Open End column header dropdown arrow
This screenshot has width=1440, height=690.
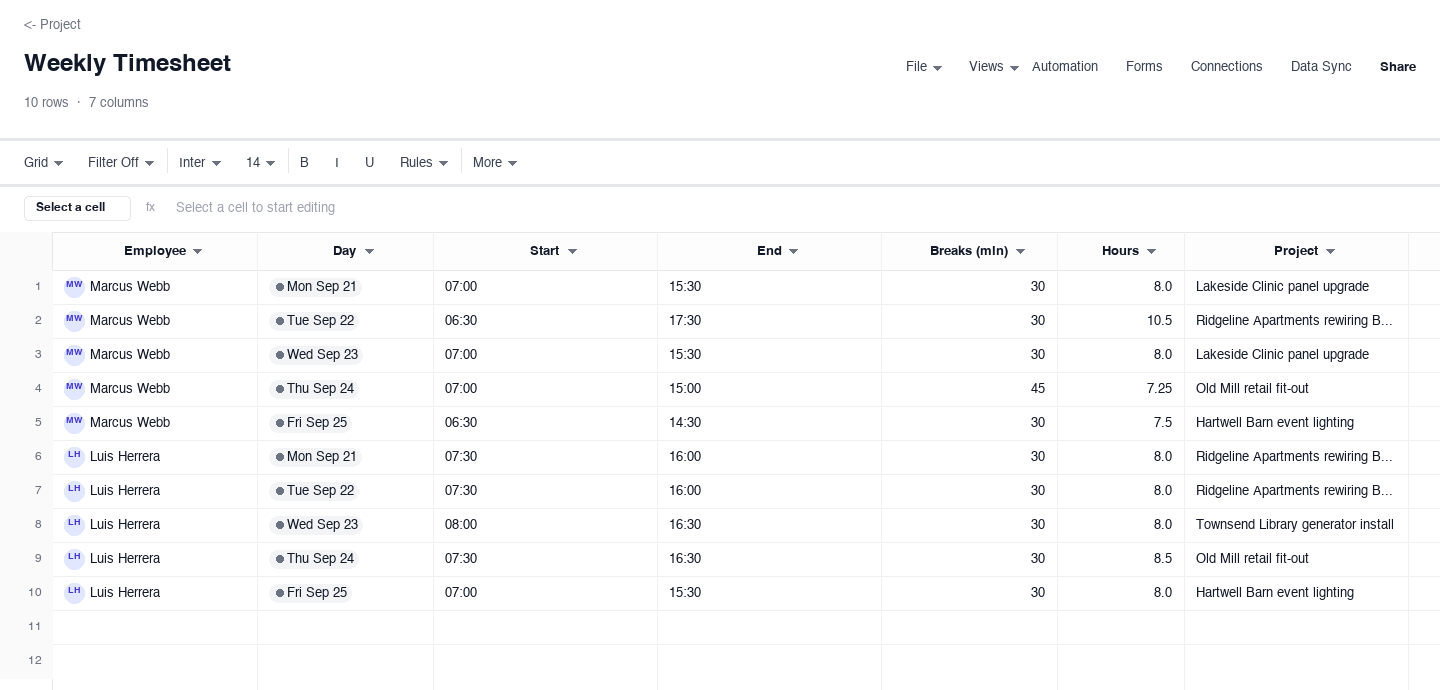793,252
